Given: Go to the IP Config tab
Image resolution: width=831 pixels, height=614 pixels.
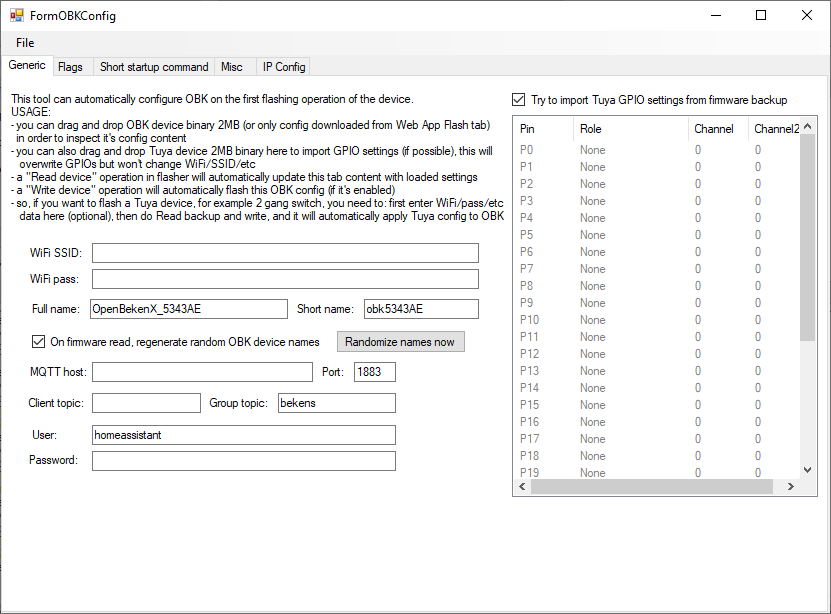Looking at the screenshot, I should [x=283, y=67].
